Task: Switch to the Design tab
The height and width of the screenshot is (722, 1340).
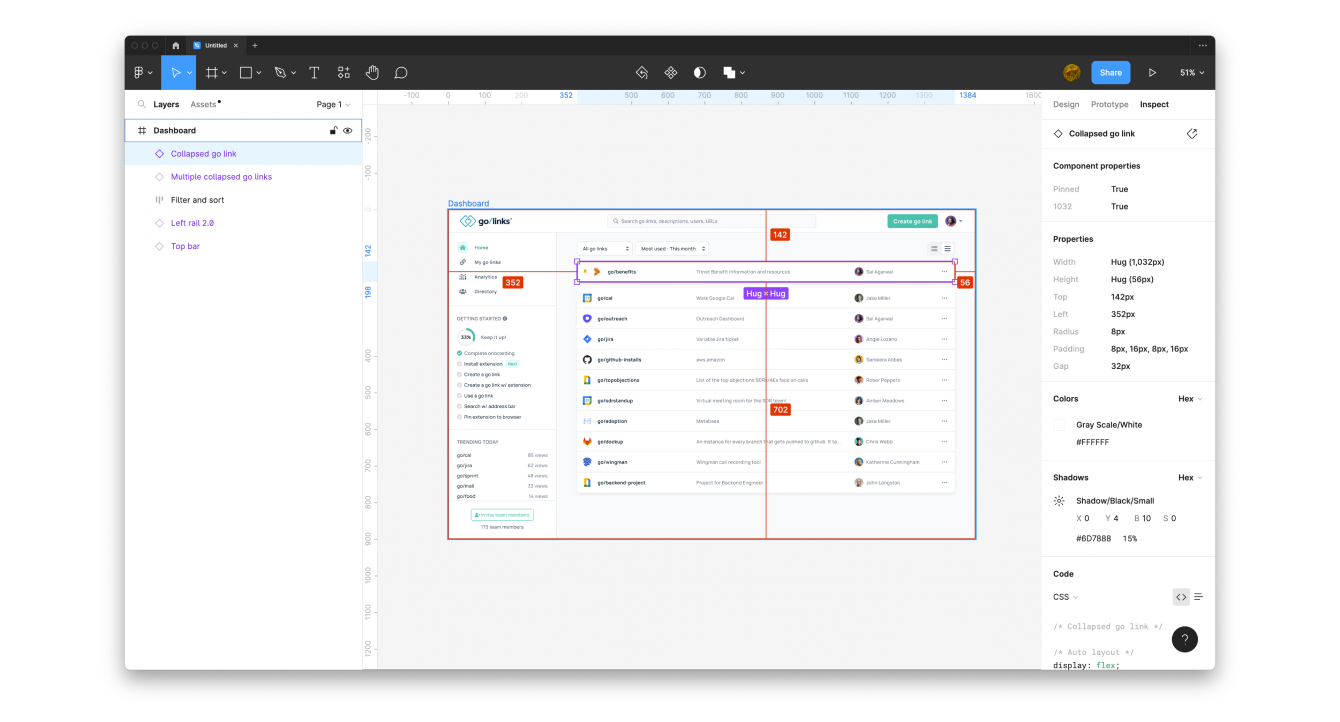Action: click(x=1064, y=104)
